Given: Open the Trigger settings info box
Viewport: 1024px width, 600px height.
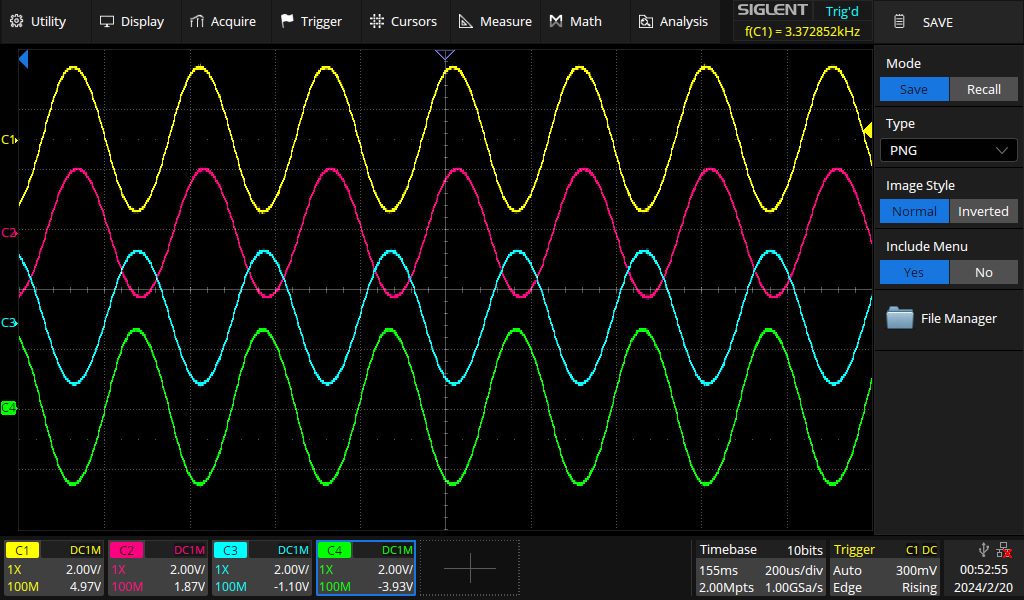Looking at the screenshot, I should 885,568.
